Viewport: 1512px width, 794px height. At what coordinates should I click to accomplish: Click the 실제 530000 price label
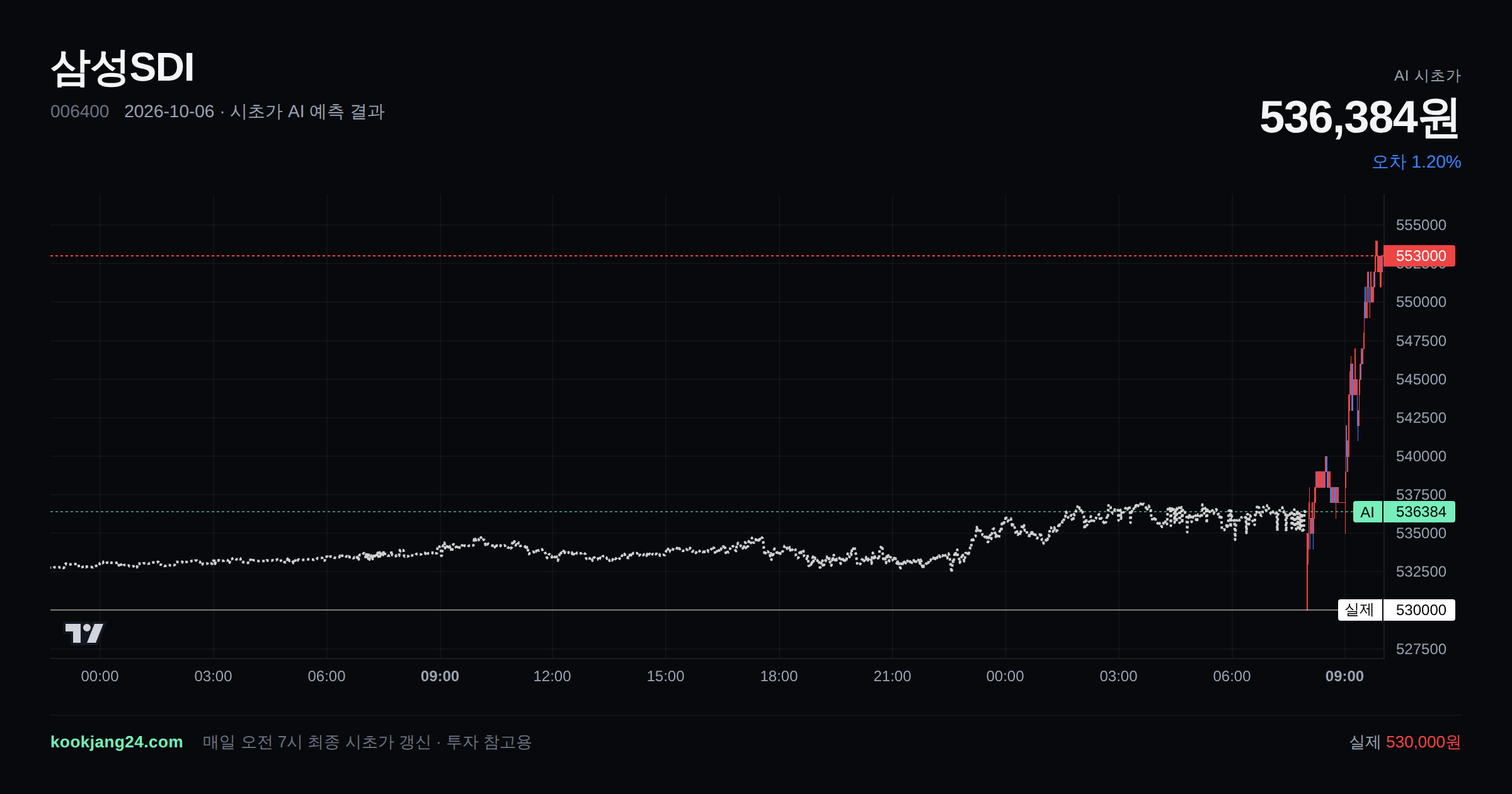coord(1397,610)
